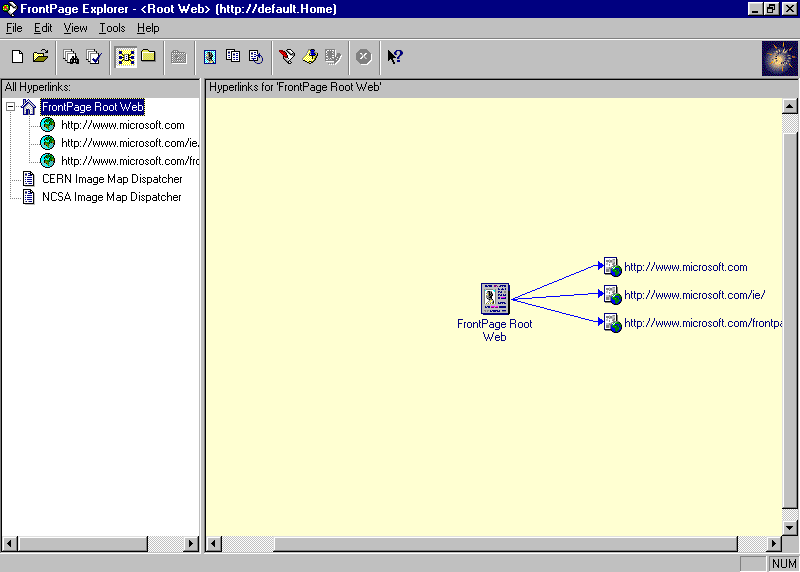800x572 pixels.
Task: Click the web icon beside diagram http://www.microsoft.com
Action: point(612,267)
